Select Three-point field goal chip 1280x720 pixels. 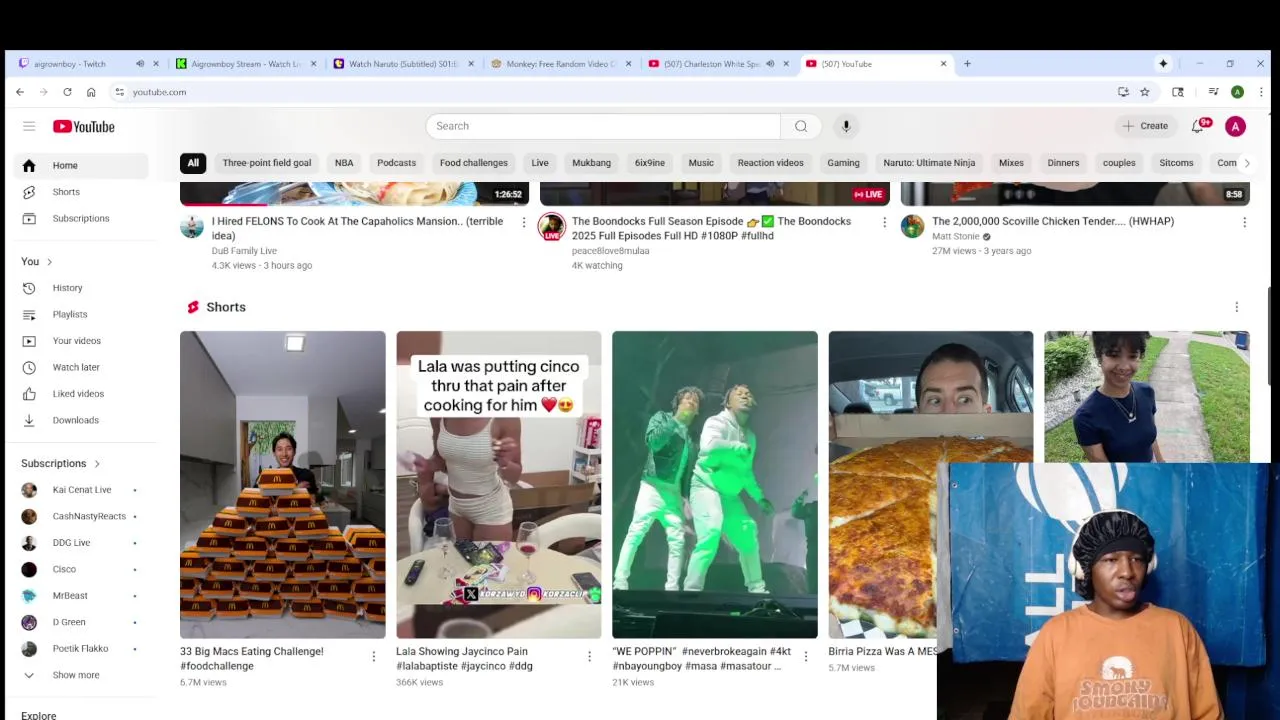(x=266, y=163)
